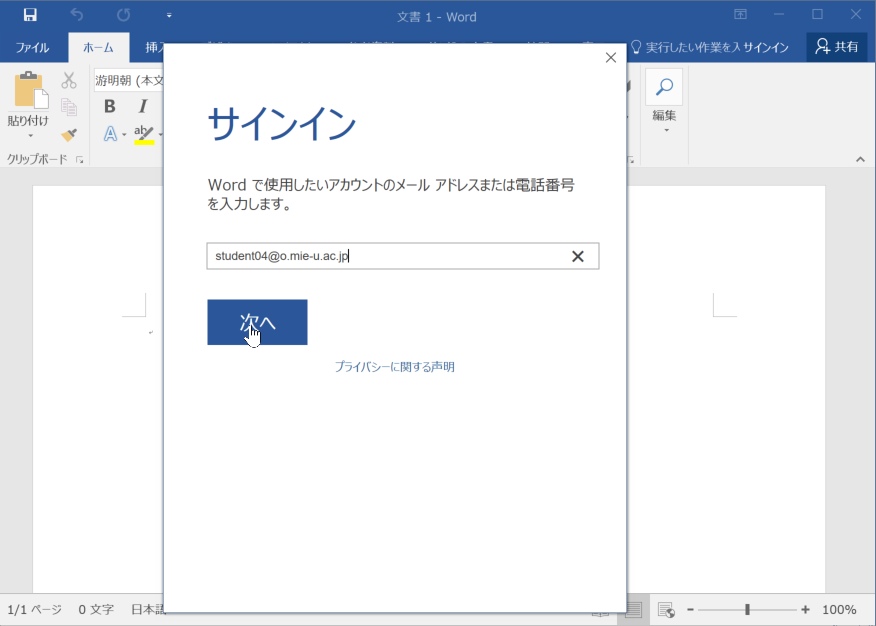Select the ホーム ribbon tab
Image resolution: width=876 pixels, height=626 pixels.
(x=98, y=47)
